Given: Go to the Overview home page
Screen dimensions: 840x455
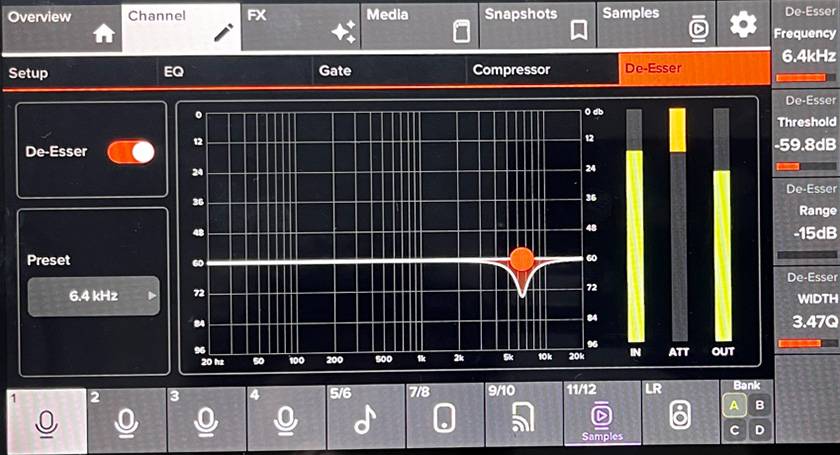Looking at the screenshot, I should pos(60,25).
